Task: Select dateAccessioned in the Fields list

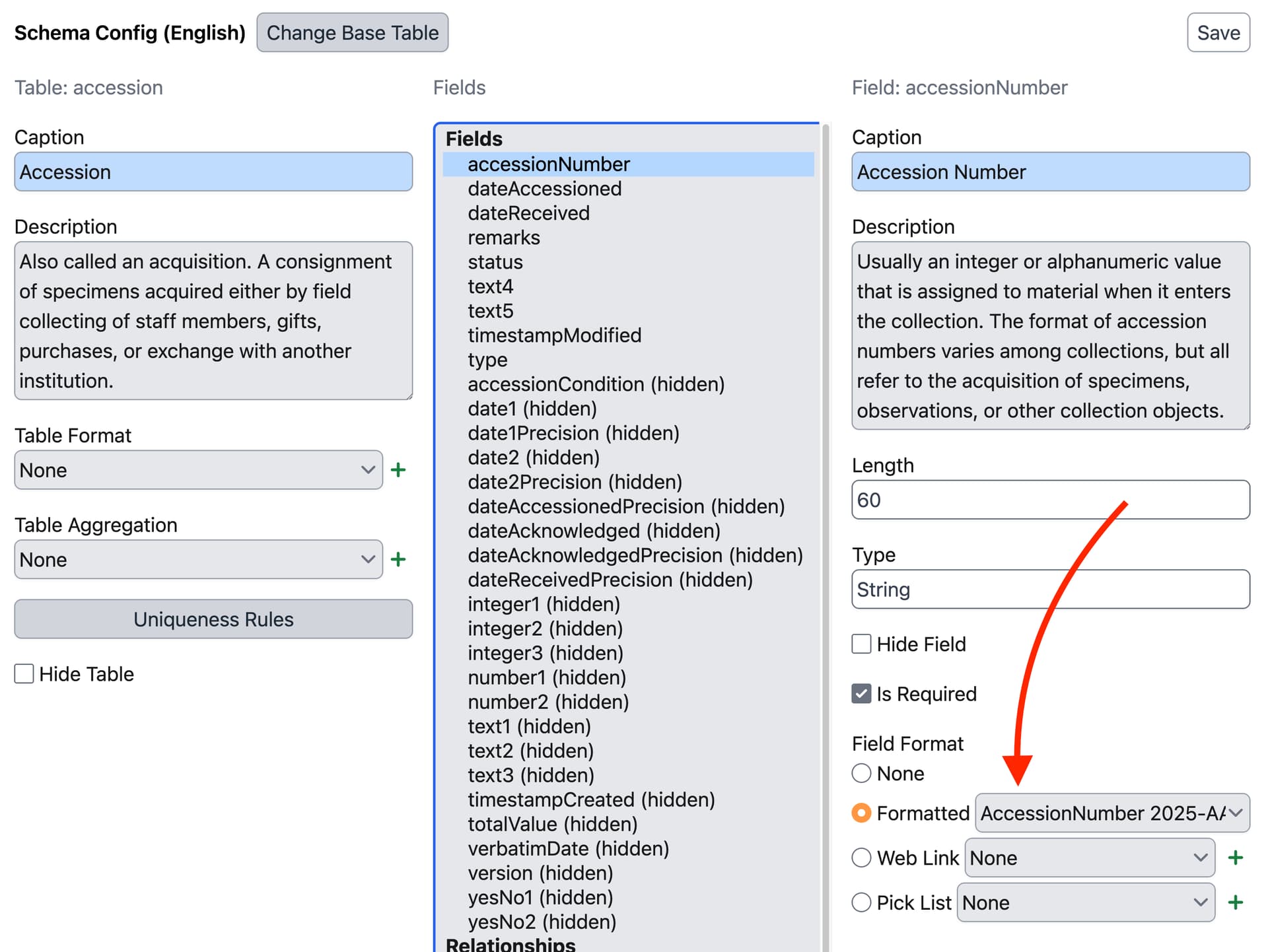Action: pos(544,189)
